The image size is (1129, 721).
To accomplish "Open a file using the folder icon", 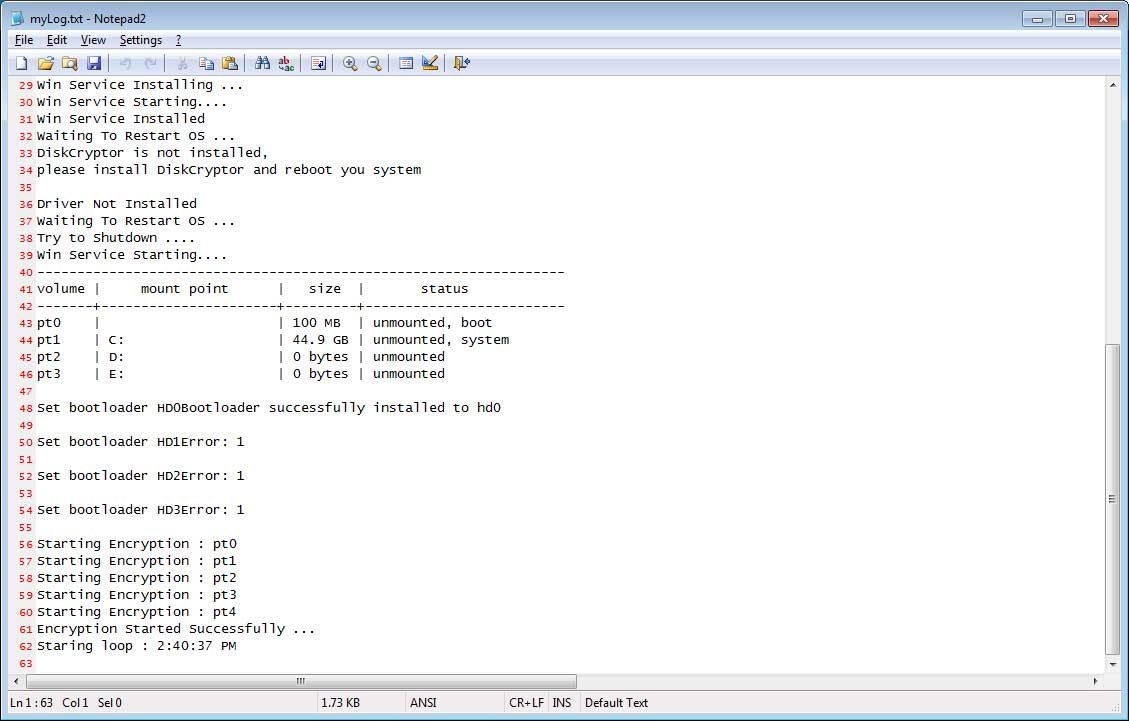I will point(45,63).
